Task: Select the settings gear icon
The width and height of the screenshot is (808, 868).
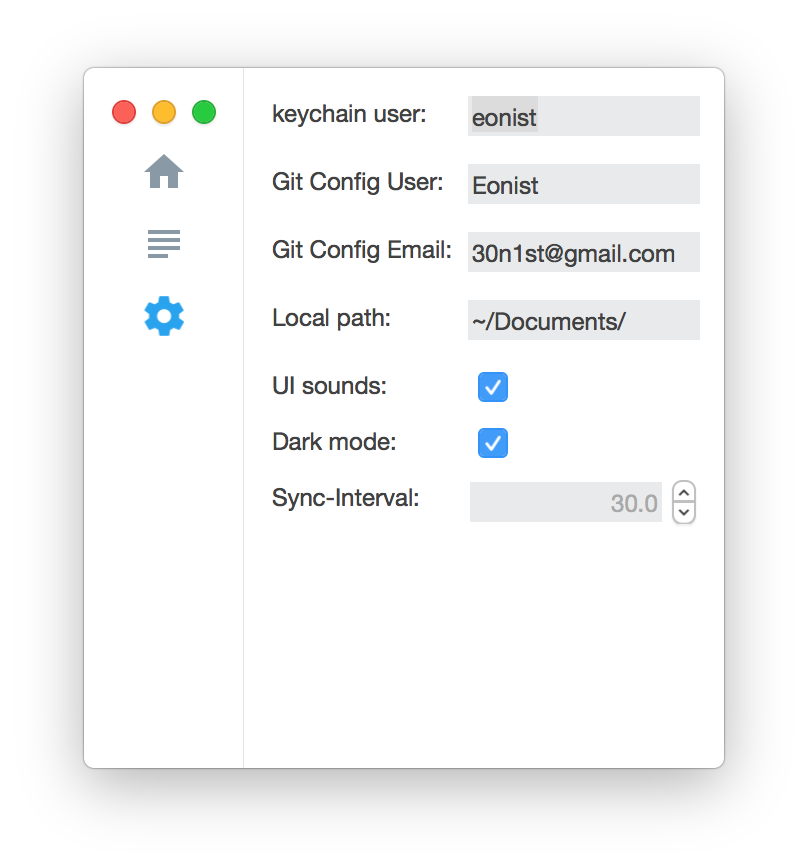Action: (164, 316)
